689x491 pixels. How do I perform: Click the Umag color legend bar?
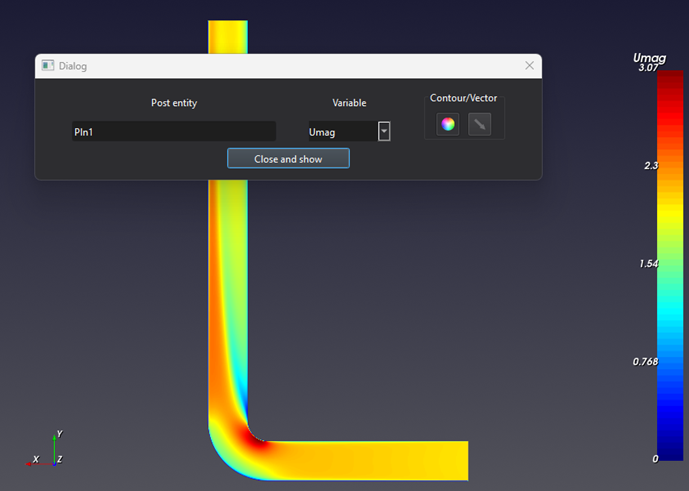coord(670,265)
